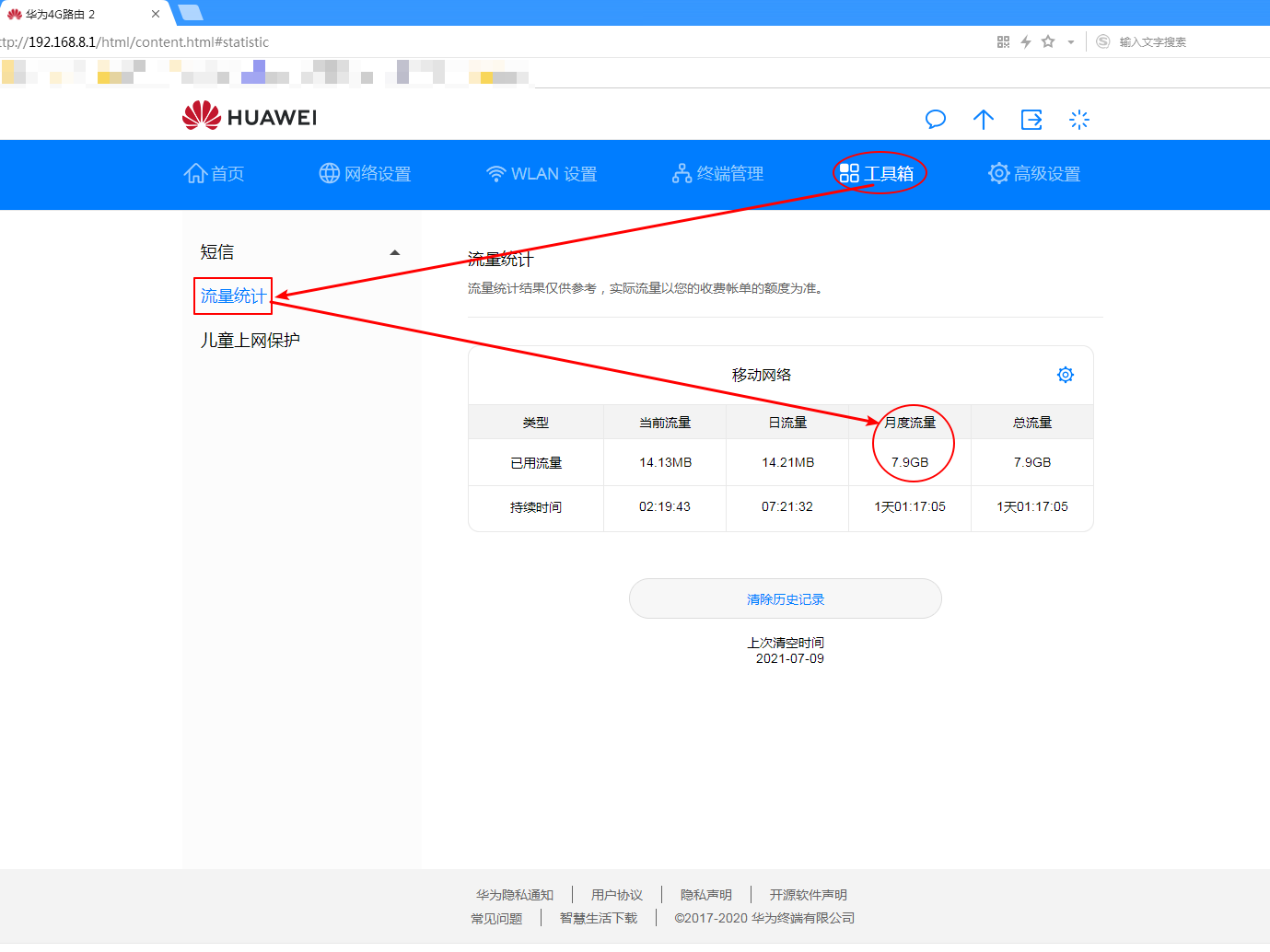Open the WLAN 设置 menu
The height and width of the screenshot is (952, 1270).
pos(542,174)
